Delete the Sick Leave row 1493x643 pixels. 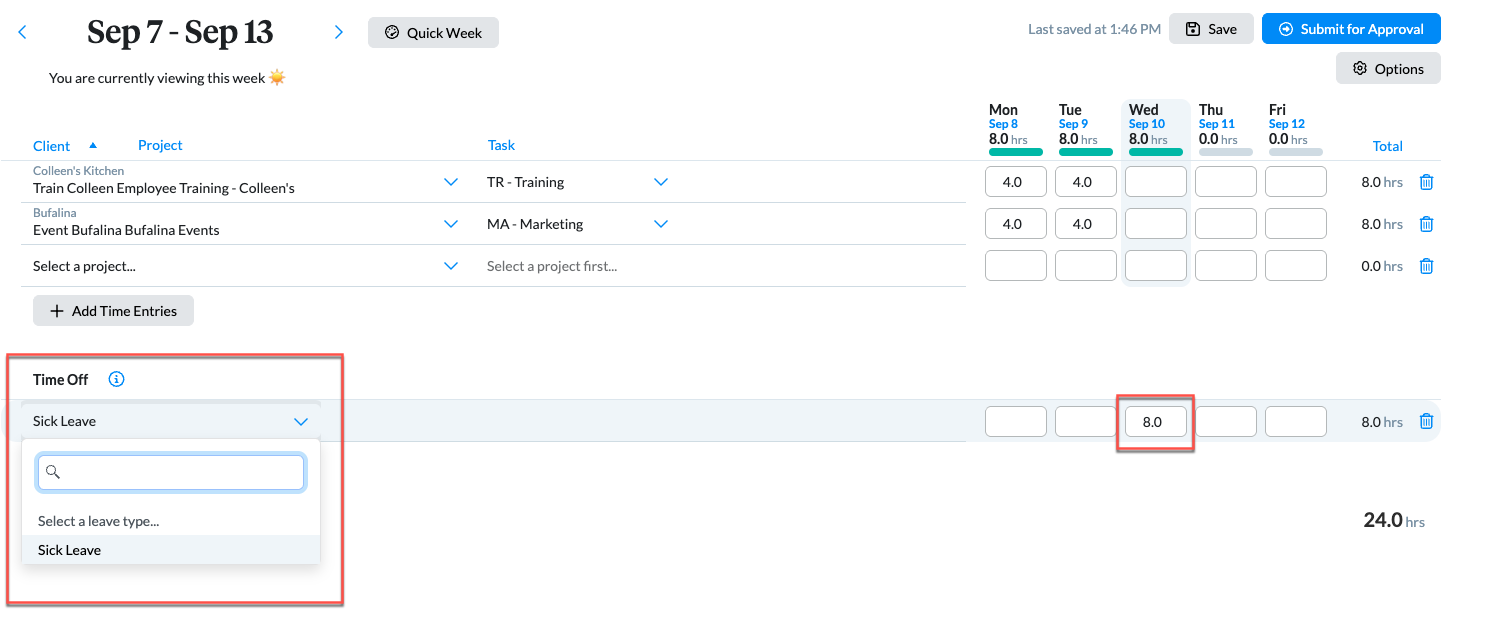1427,422
